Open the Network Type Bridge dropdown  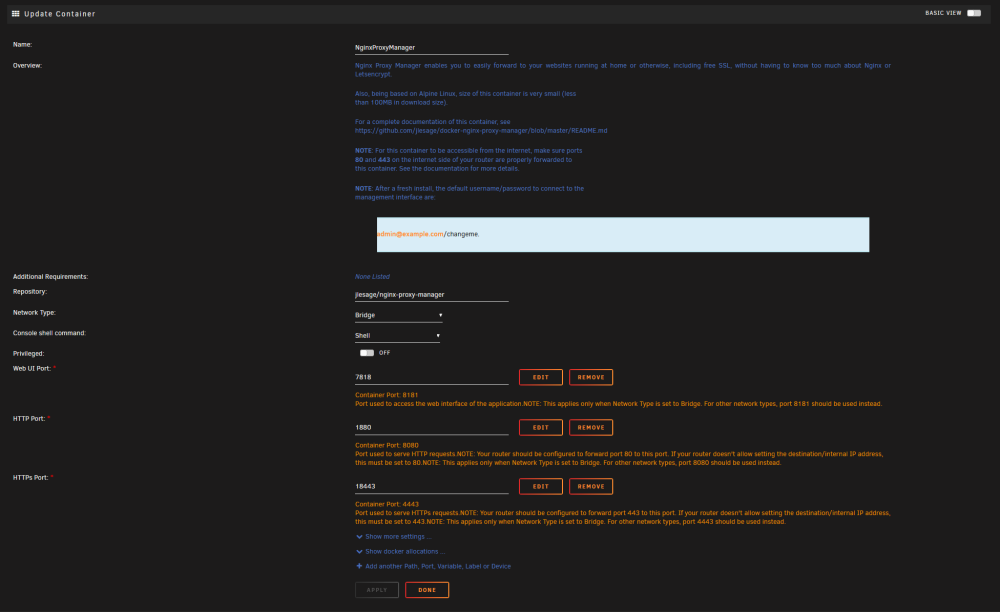[x=399, y=315]
